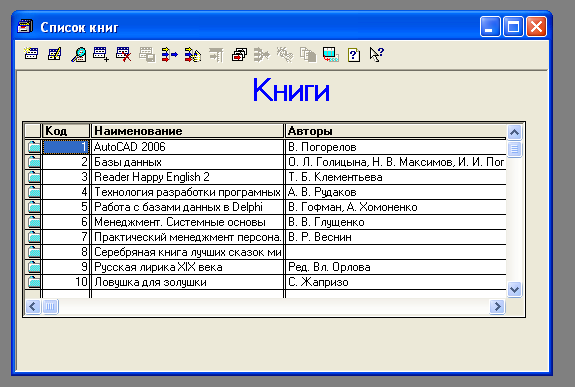575x387 pixels.
Task: Maximize the Список книг window
Action: (x=513, y=27)
